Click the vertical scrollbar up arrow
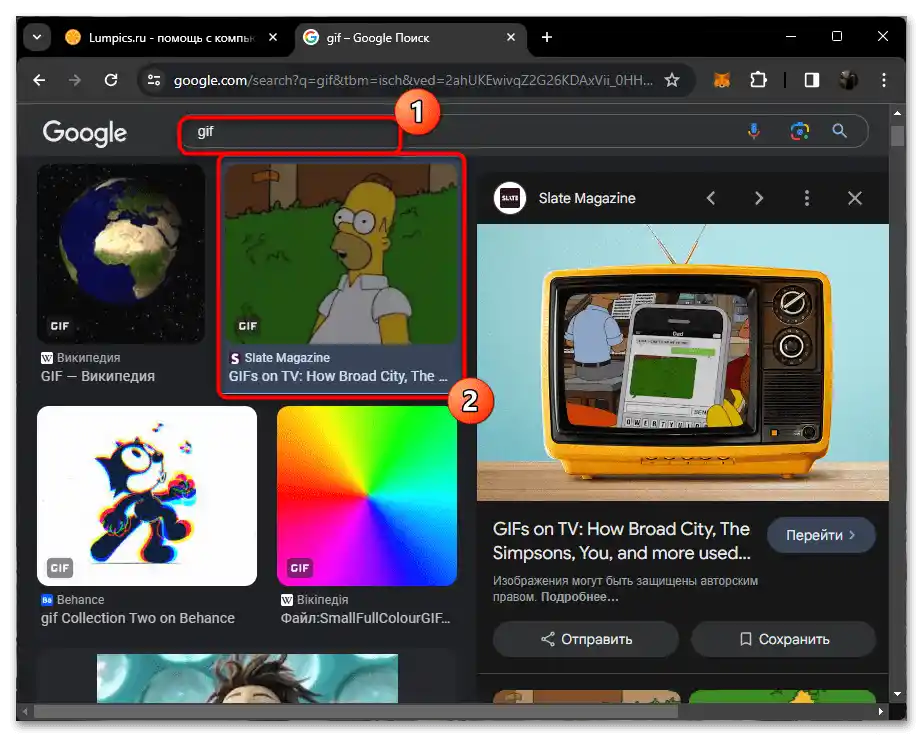Image resolution: width=923 pixels, height=737 pixels. [897, 113]
